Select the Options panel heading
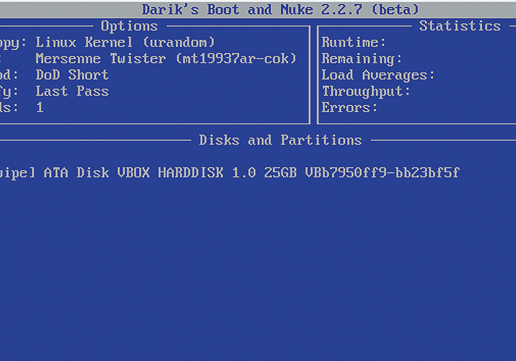The width and height of the screenshot is (516, 361). (x=129, y=26)
